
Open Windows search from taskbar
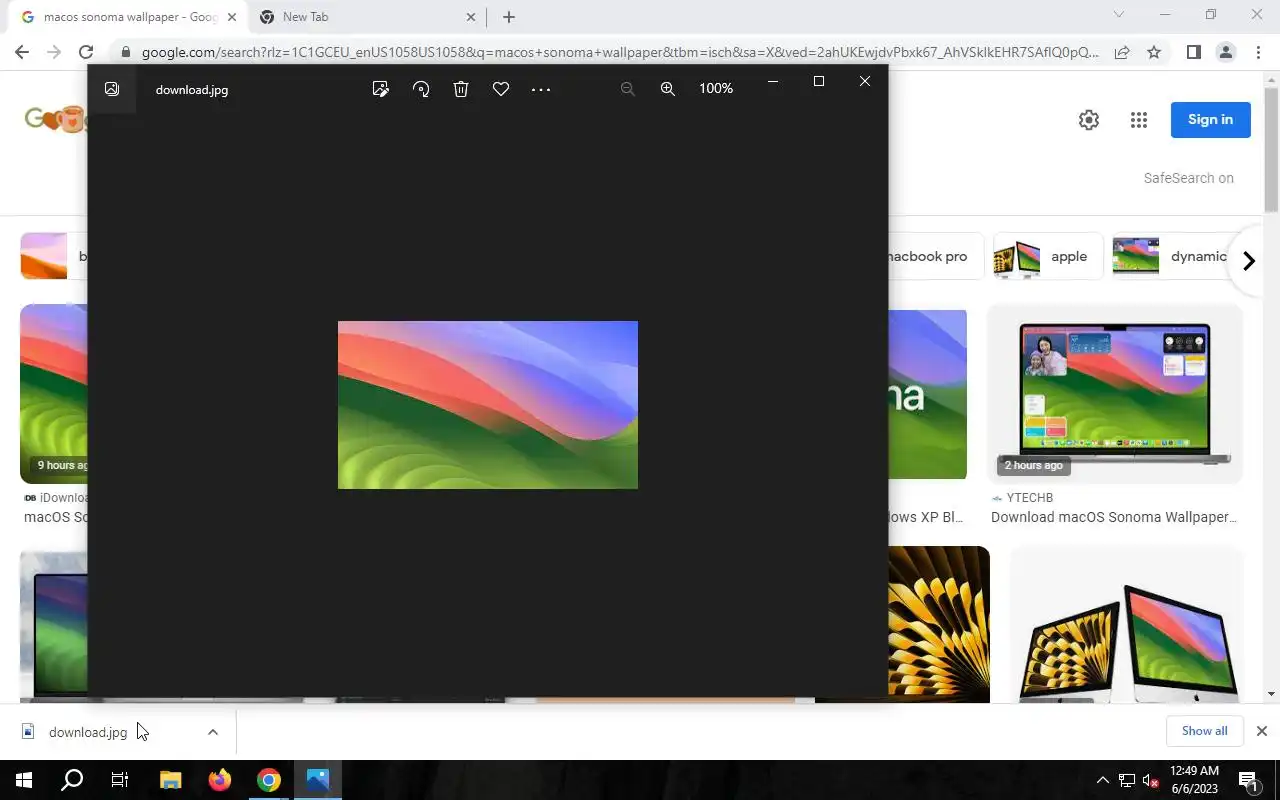coord(72,780)
